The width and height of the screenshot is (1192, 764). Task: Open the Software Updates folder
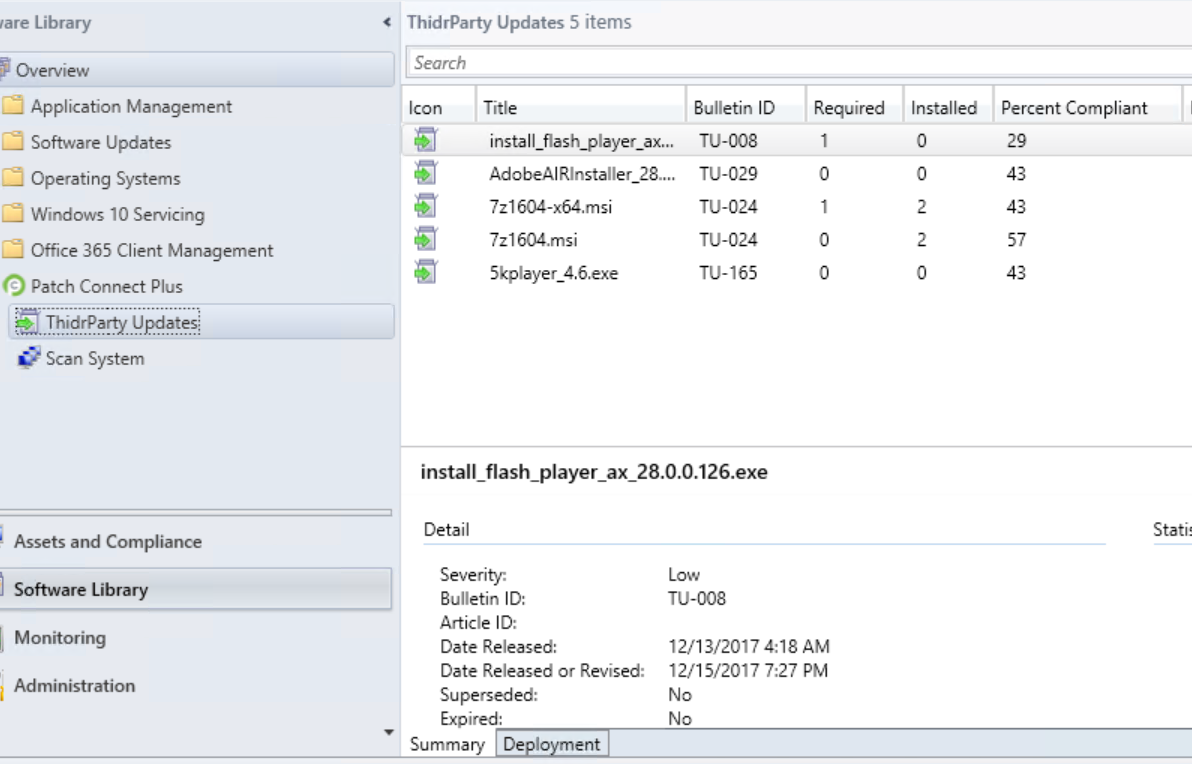pyautogui.click(x=100, y=142)
